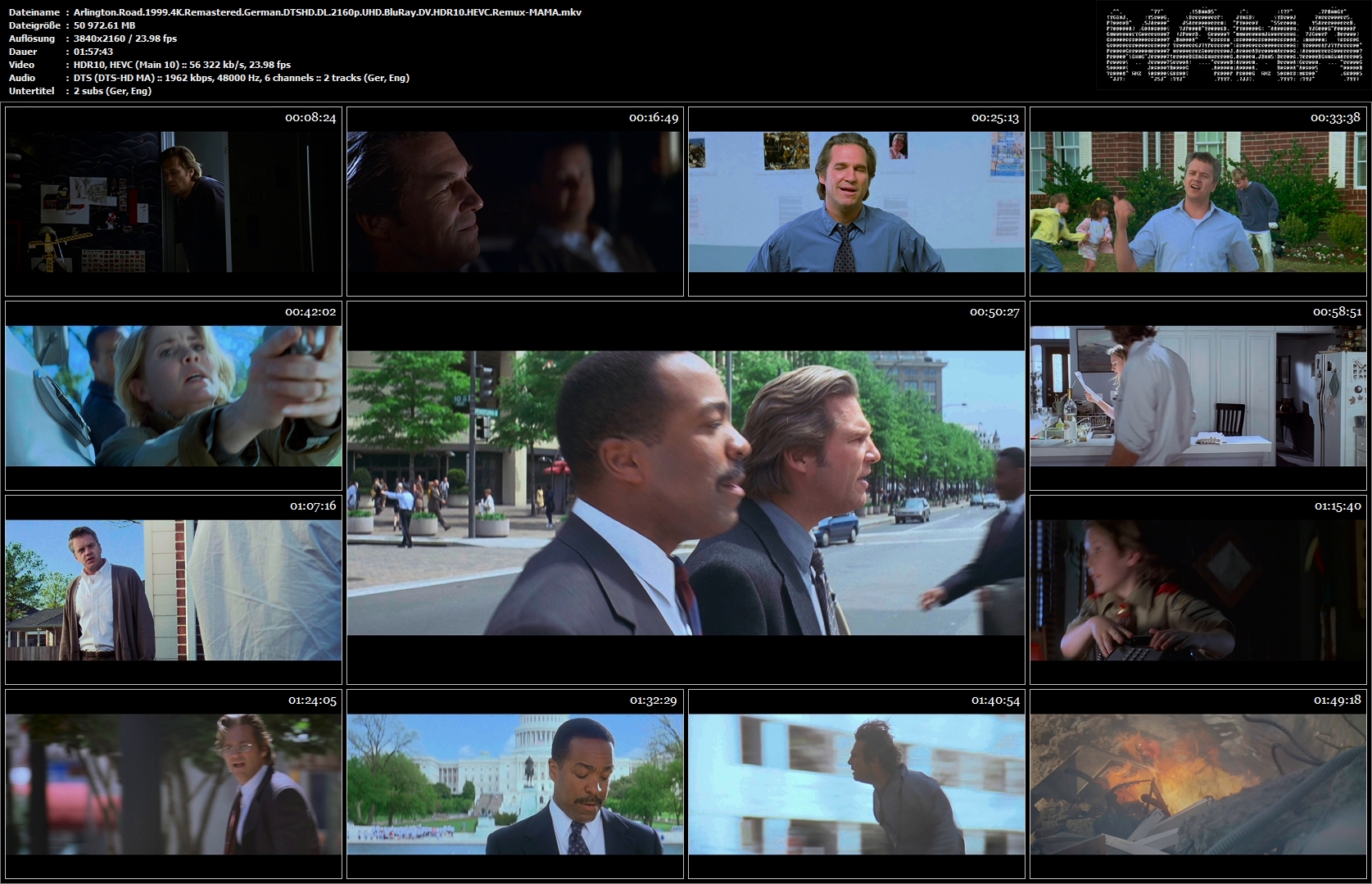1372x884 pixels.
Task: Click the 00:58:51 timestamp
Action: pyautogui.click(x=1337, y=312)
